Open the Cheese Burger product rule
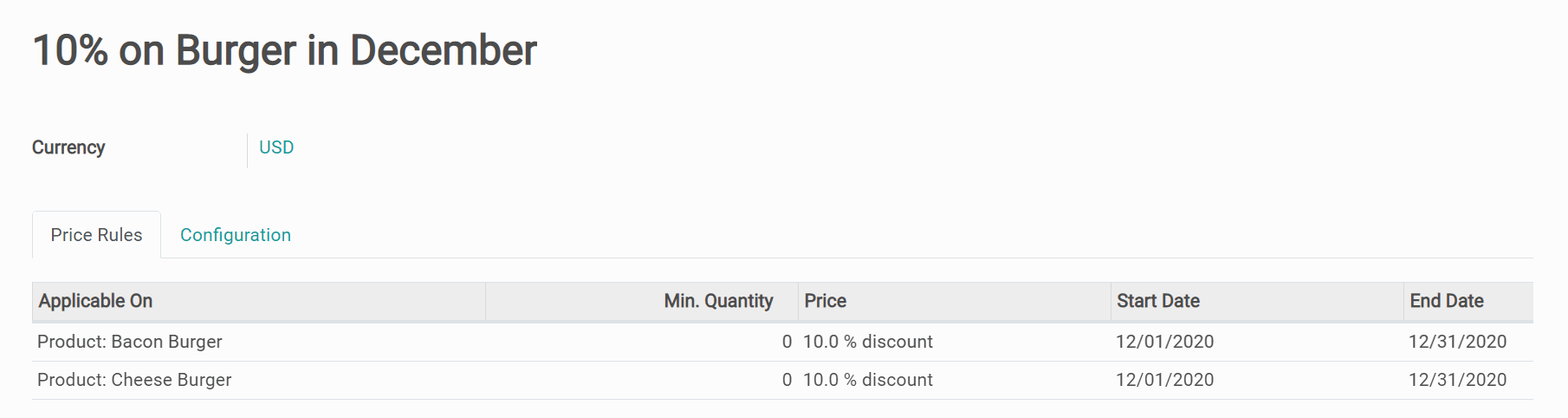The width and height of the screenshot is (1568, 418). tap(134, 380)
